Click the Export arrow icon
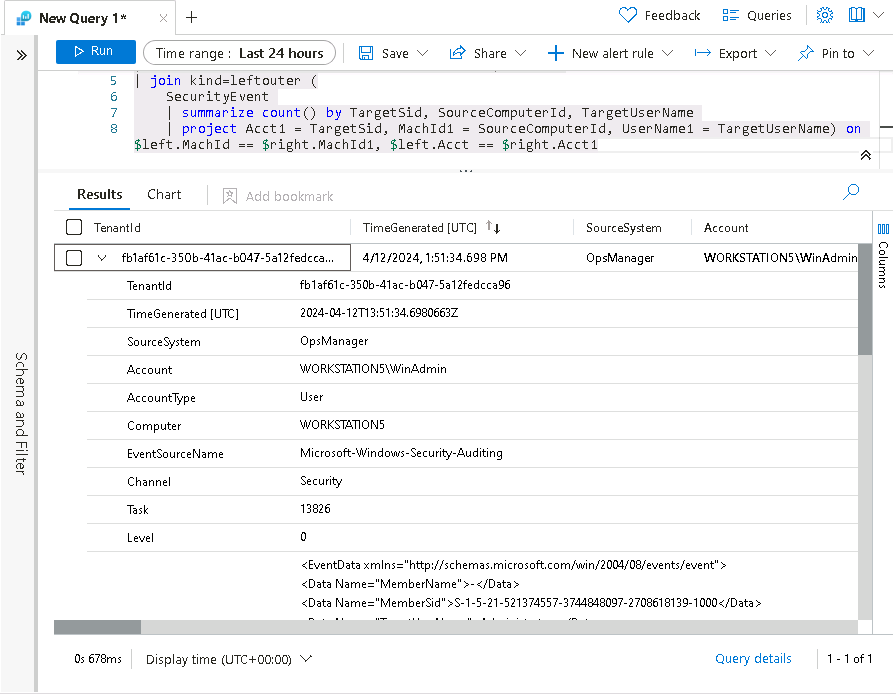Image resolution: width=896 pixels, height=694 pixels. 702,53
